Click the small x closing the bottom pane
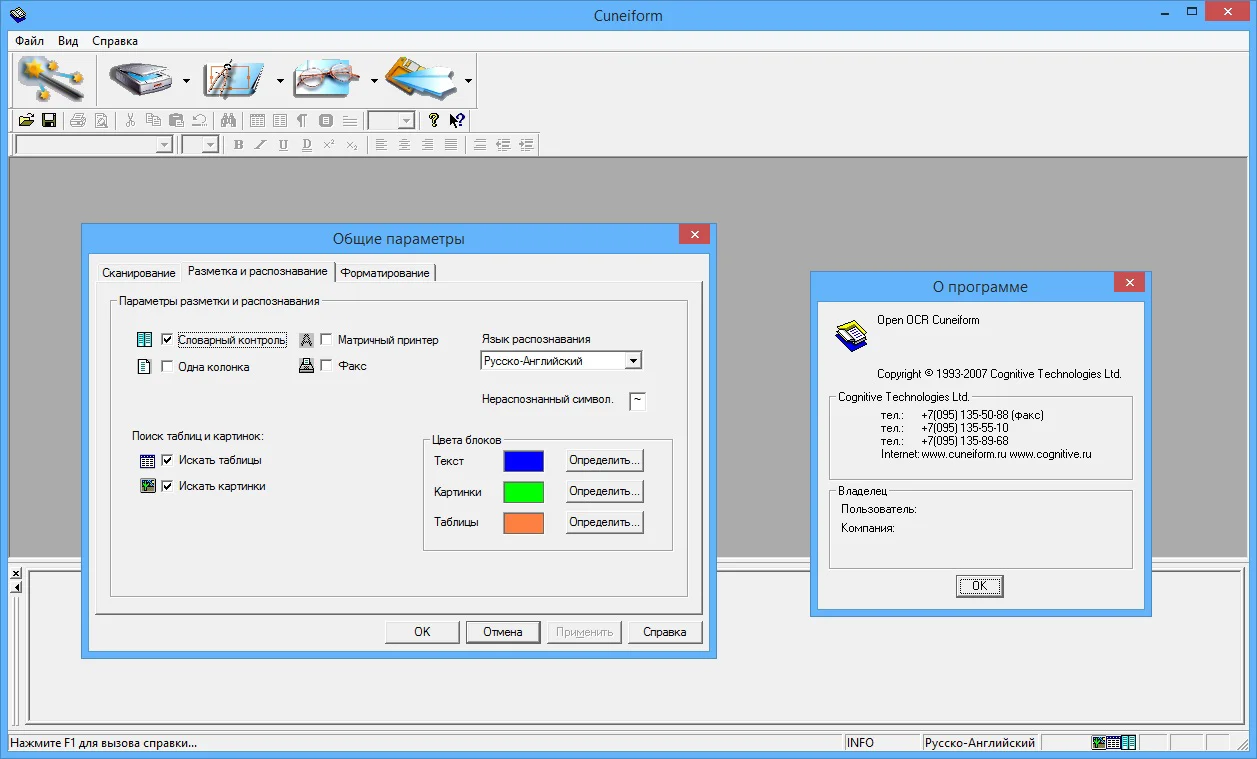Image resolution: width=1257 pixels, height=759 pixels. (x=16, y=574)
